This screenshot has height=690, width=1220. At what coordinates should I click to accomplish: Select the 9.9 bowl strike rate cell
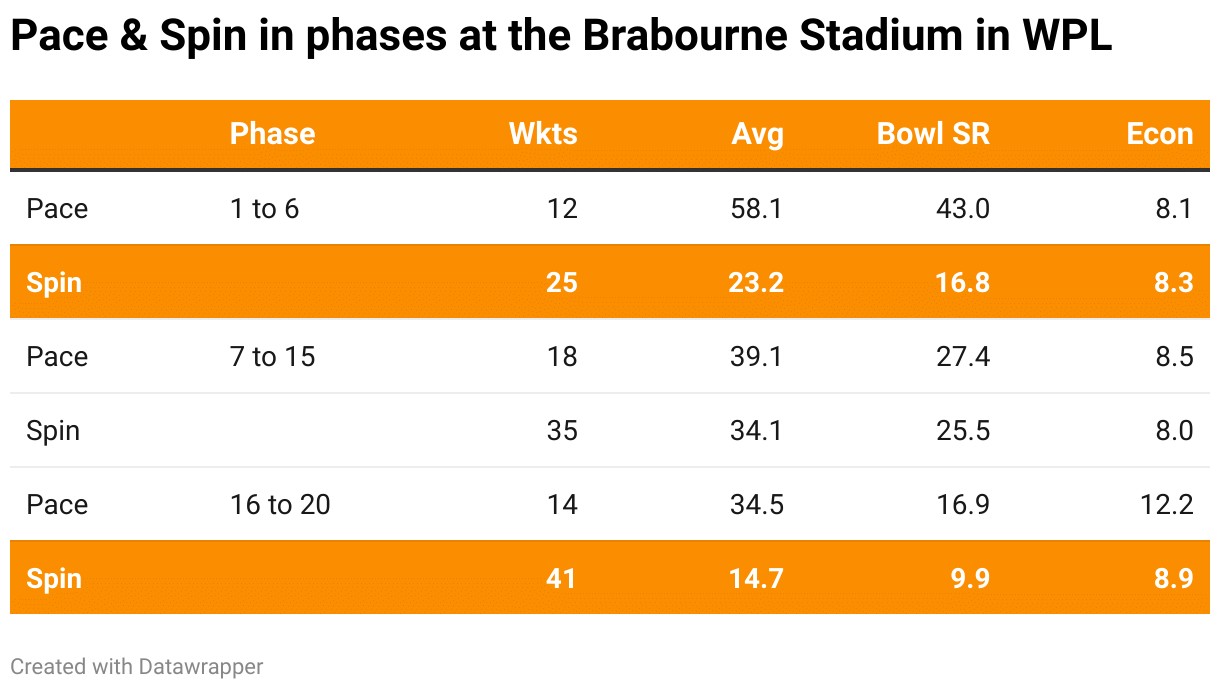point(970,579)
